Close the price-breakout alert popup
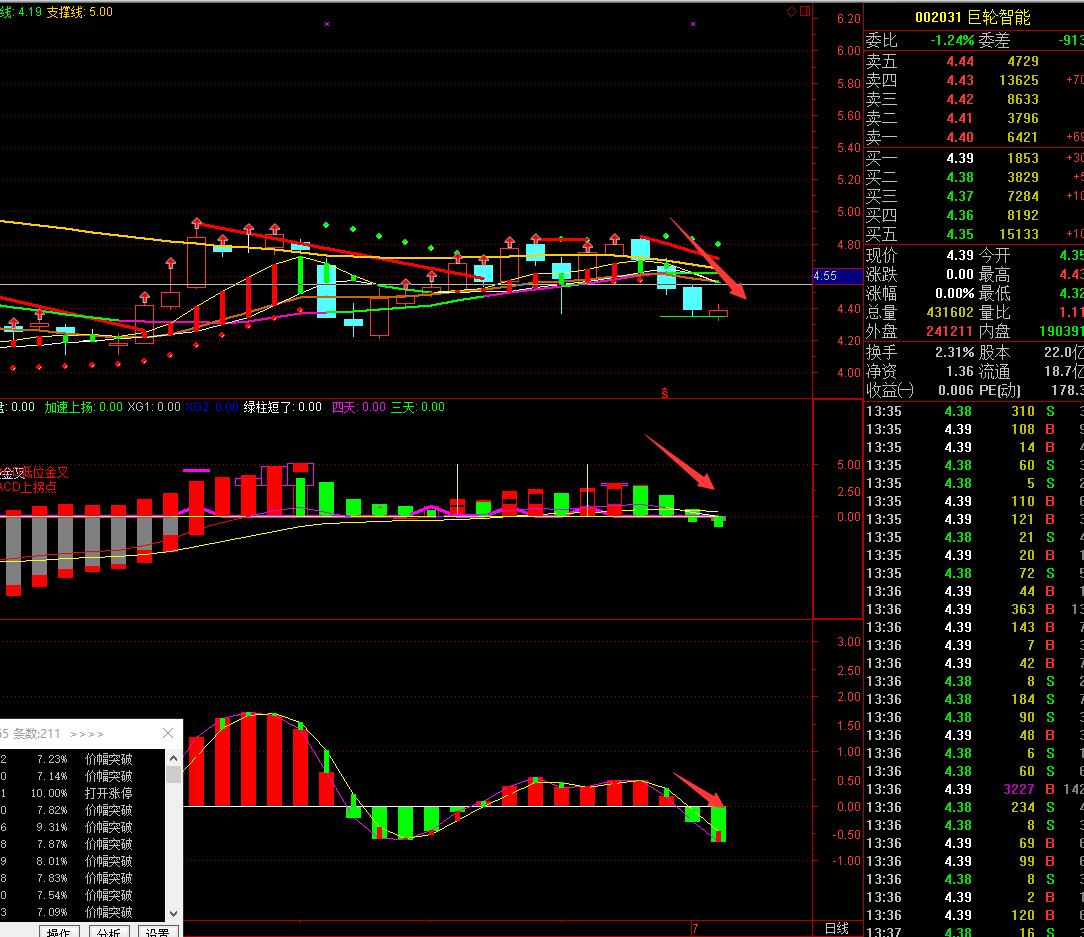The image size is (1084, 937). pos(168,733)
